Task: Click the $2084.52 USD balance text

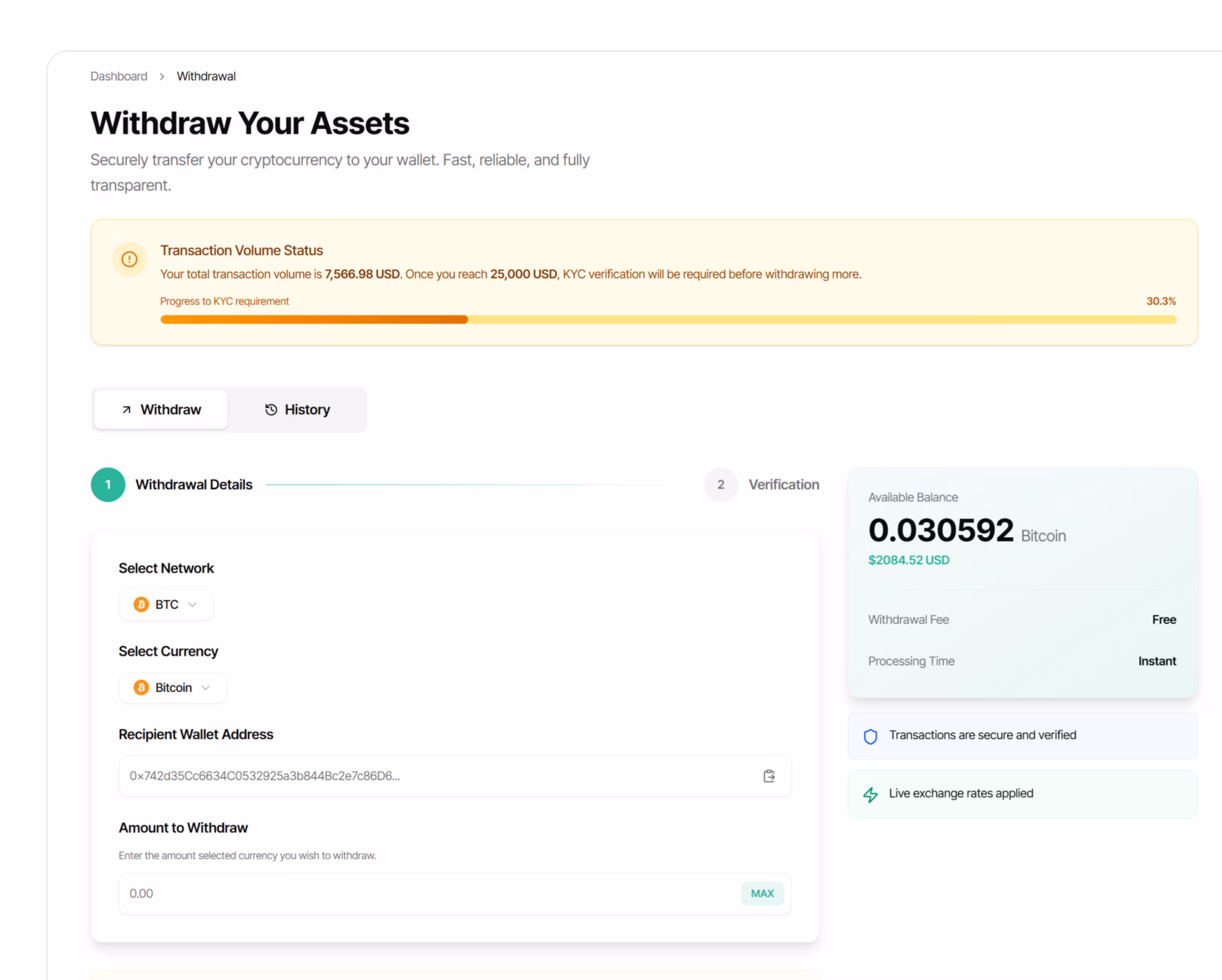Action: pyautogui.click(x=908, y=560)
